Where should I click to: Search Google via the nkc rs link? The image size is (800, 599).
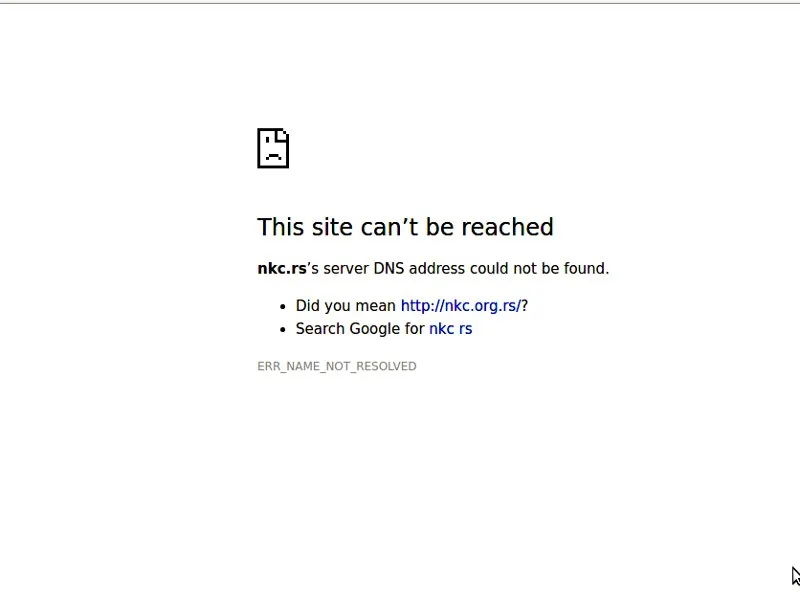click(x=451, y=329)
